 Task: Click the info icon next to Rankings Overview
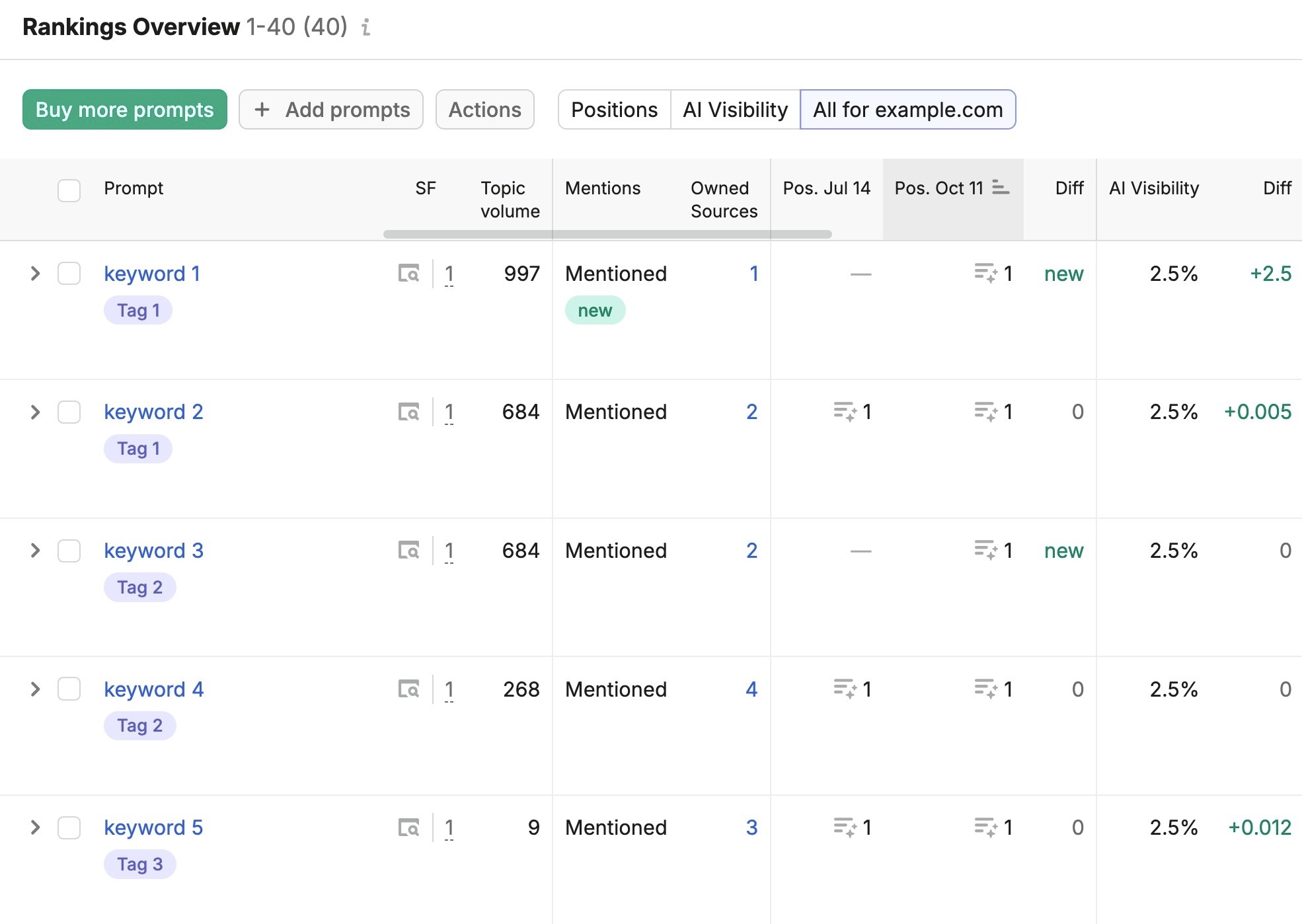(366, 27)
